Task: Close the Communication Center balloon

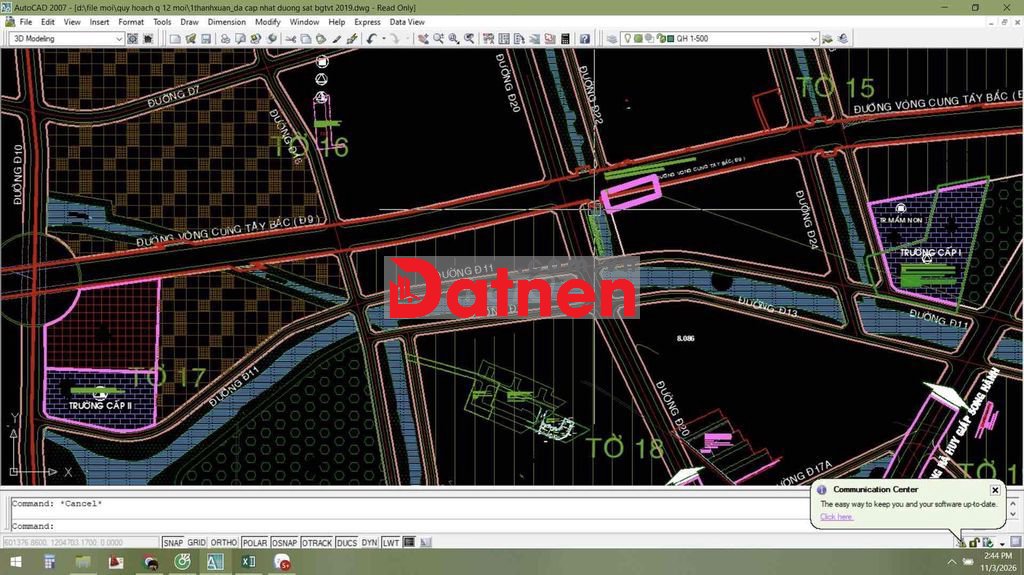Action: point(995,490)
